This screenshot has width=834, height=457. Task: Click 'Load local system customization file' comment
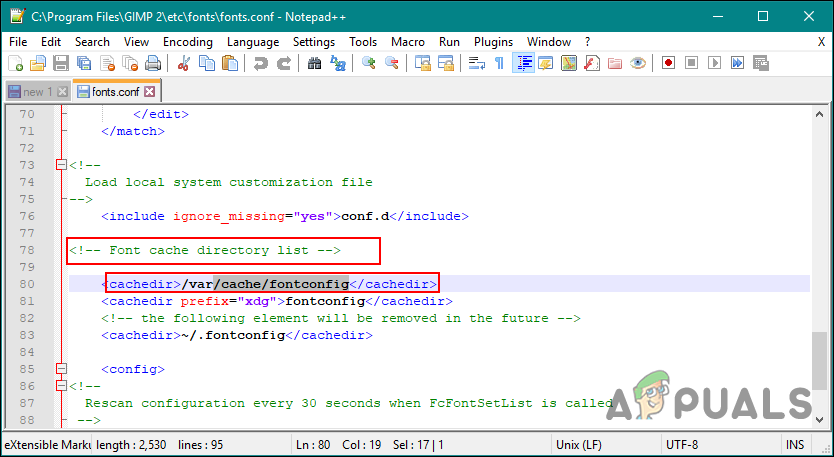229,182
